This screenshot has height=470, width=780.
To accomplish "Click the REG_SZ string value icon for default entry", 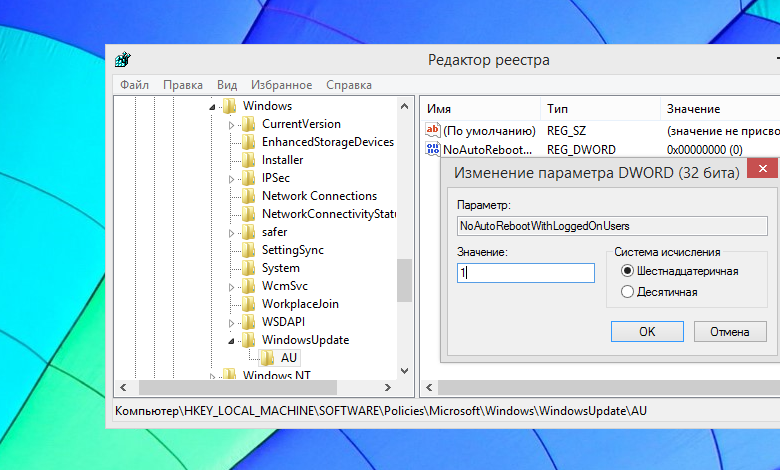I will click(432, 130).
